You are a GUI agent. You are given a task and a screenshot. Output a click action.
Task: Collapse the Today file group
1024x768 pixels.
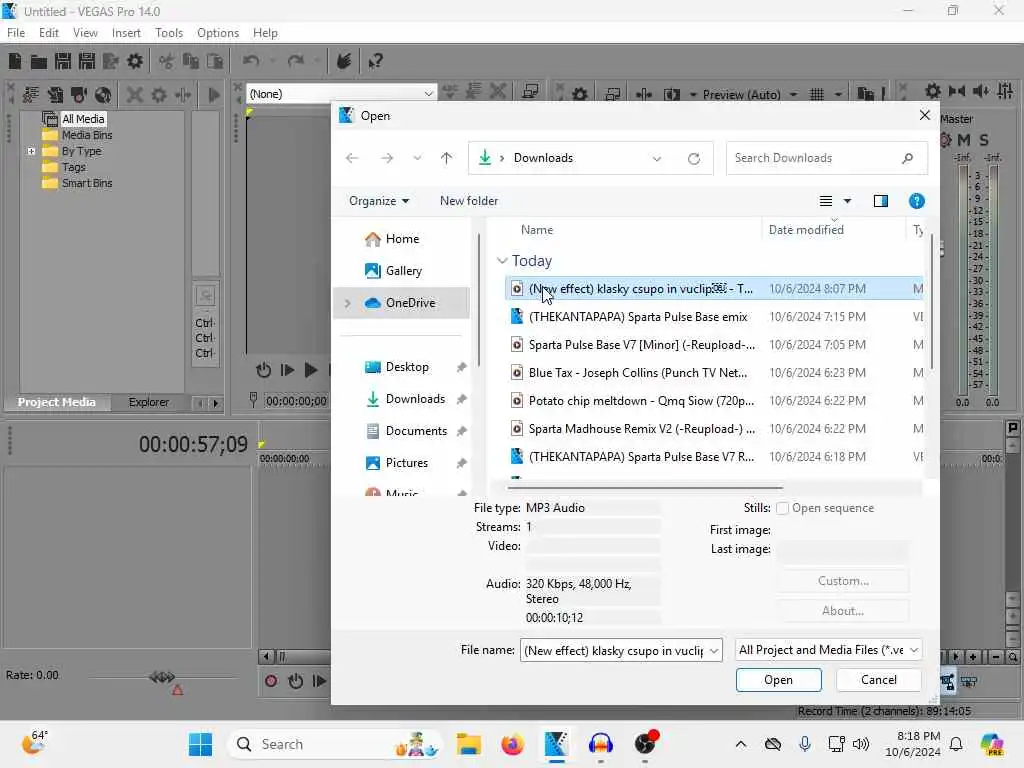click(502, 261)
